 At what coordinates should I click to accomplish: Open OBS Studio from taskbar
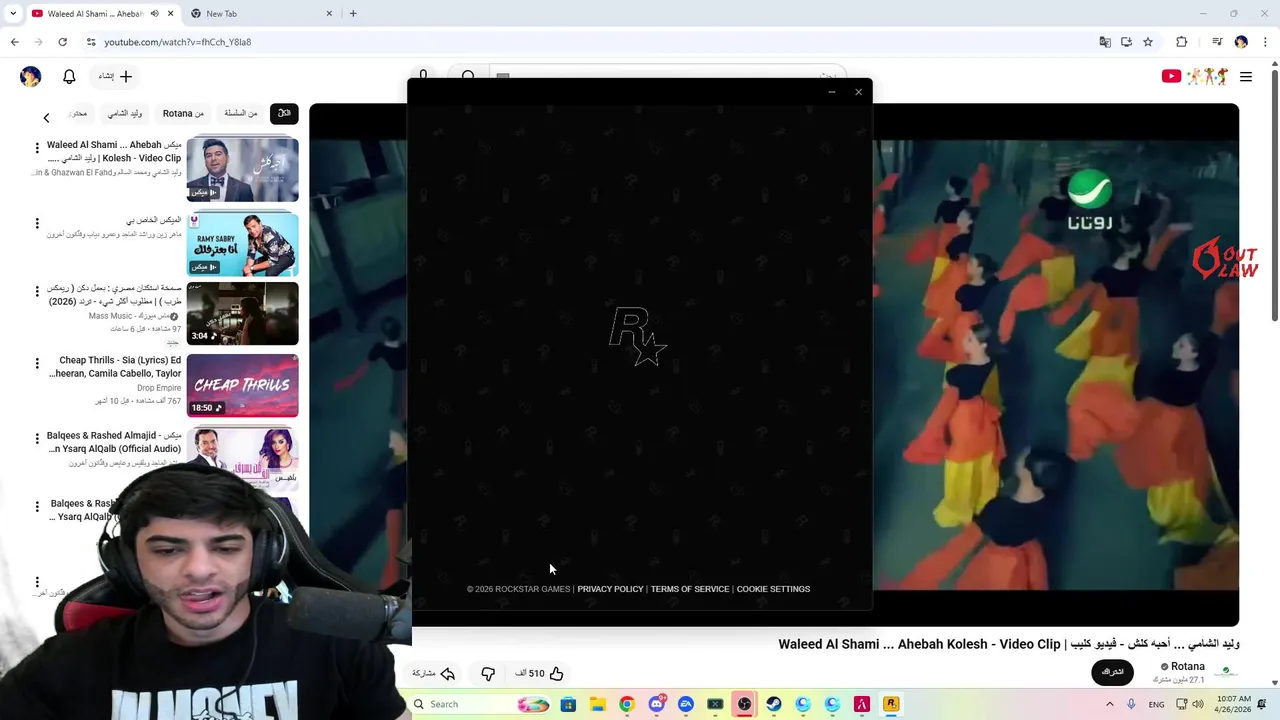click(x=744, y=704)
